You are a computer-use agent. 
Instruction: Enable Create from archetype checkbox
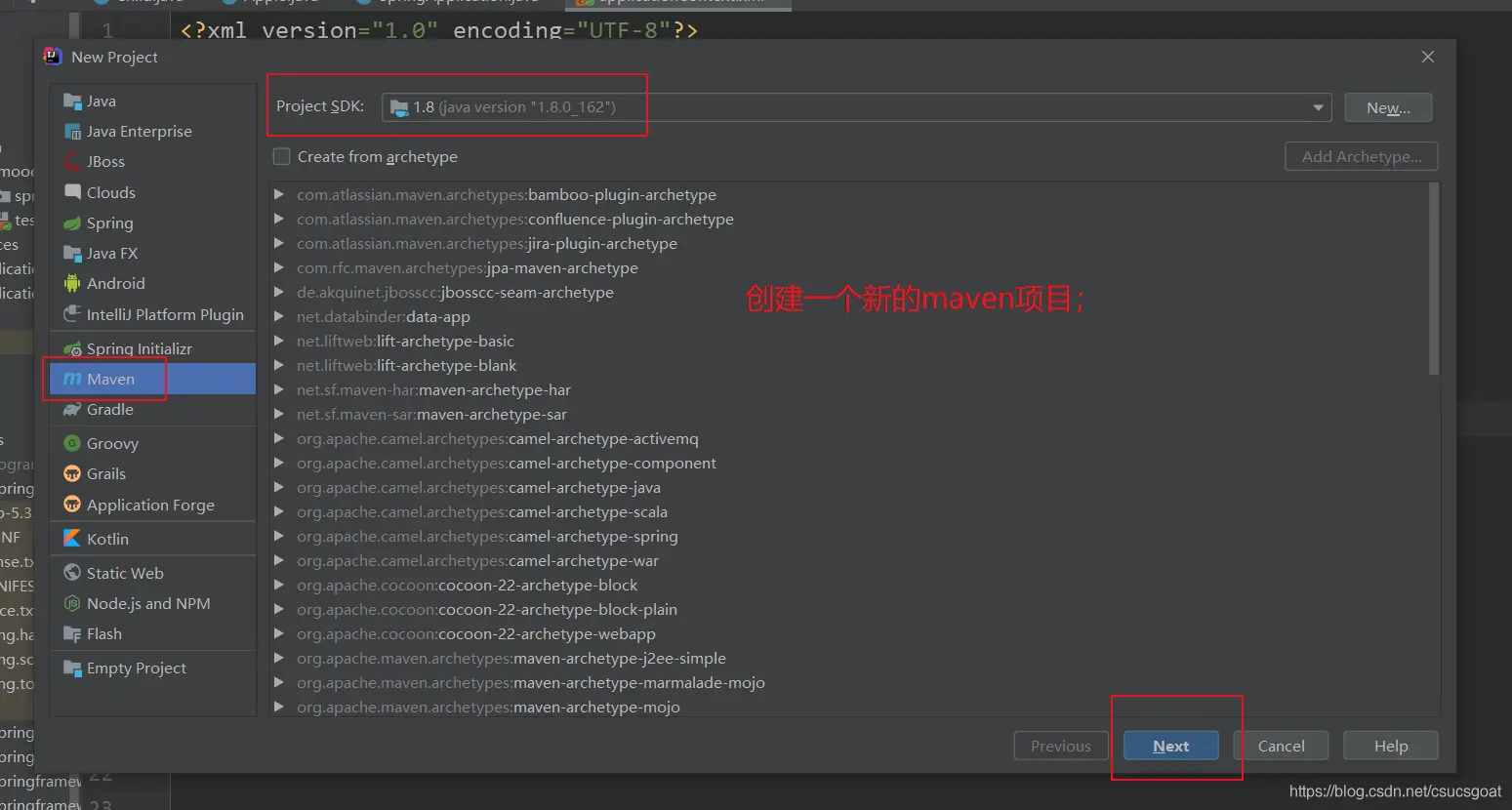(282, 156)
